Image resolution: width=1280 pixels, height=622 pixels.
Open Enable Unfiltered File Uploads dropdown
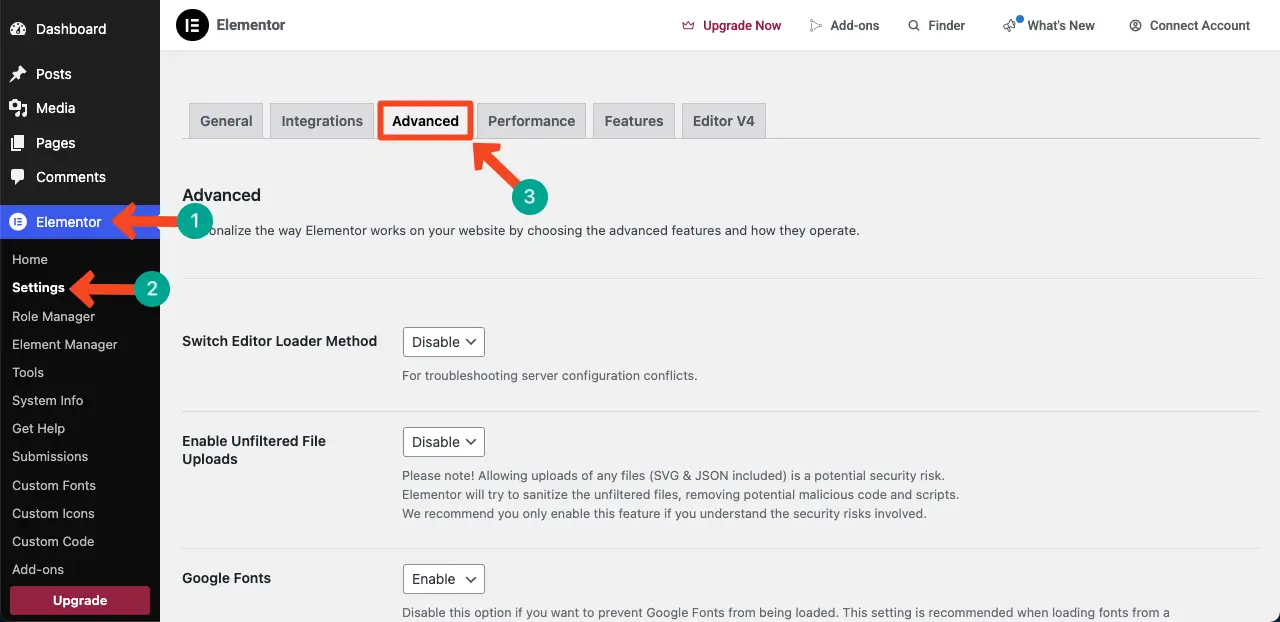point(444,442)
